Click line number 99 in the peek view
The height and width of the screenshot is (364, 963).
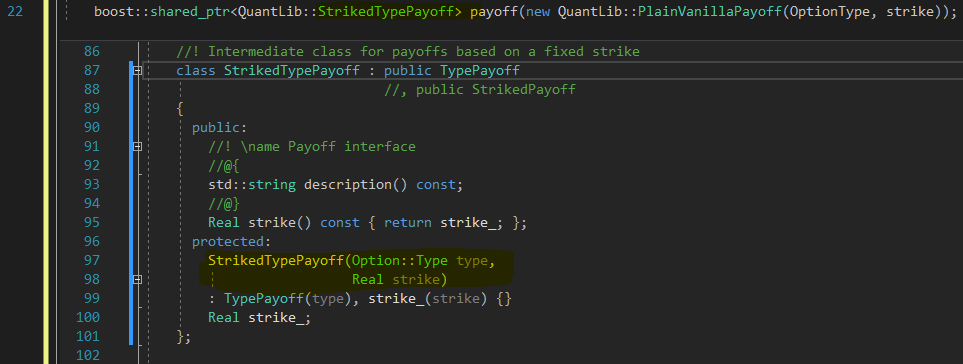tap(92, 299)
